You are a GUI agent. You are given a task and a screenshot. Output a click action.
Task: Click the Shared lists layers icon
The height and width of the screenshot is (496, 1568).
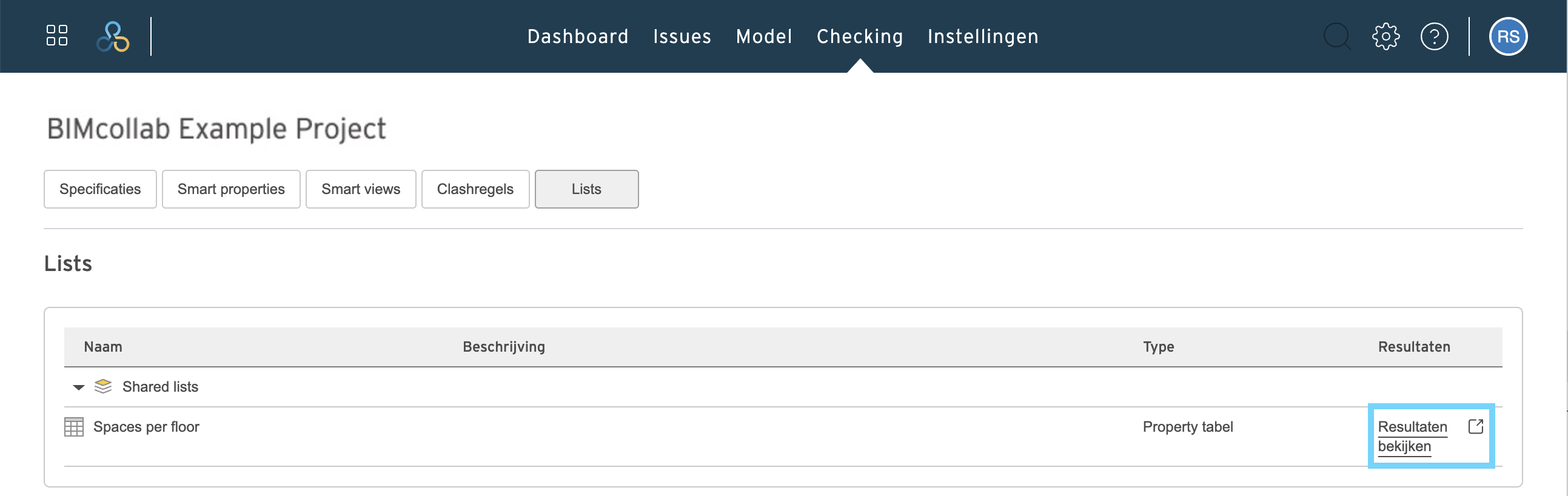pos(103,386)
